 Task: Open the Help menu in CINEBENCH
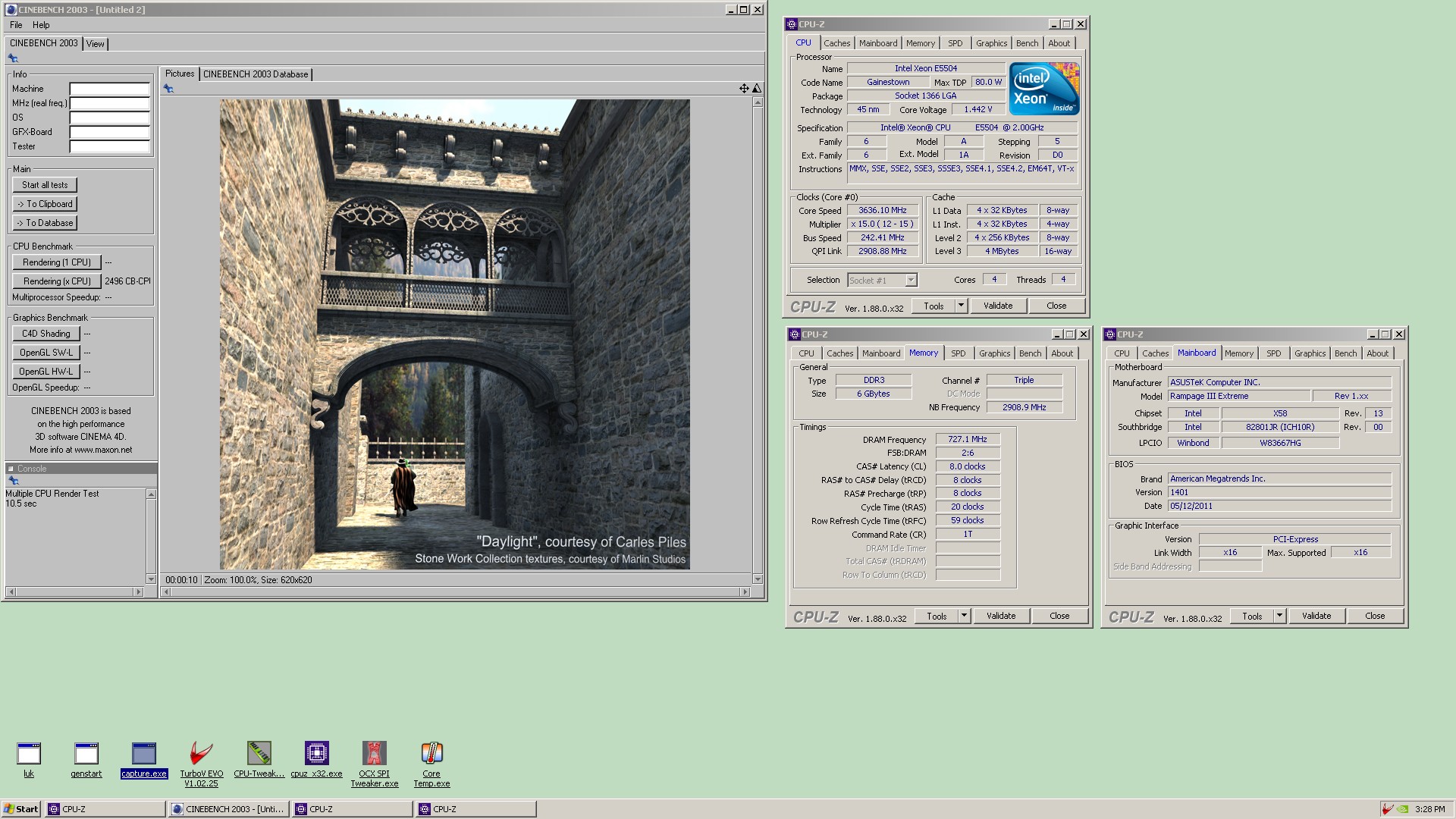point(41,25)
